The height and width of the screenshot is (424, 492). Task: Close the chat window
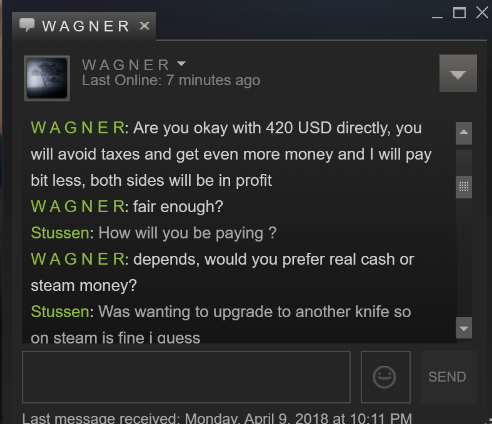pyautogui.click(x=482, y=13)
